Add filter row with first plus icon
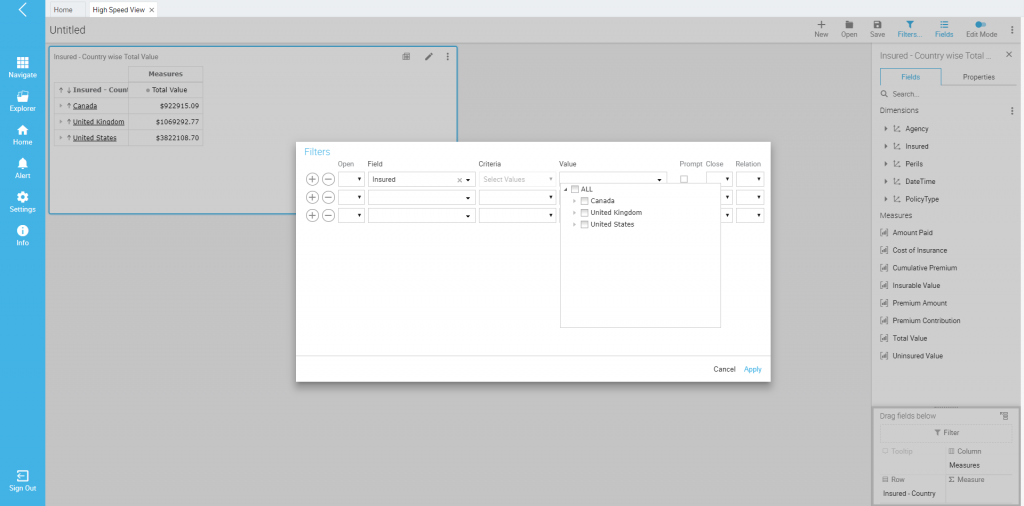The image size is (1024, 506). point(312,179)
